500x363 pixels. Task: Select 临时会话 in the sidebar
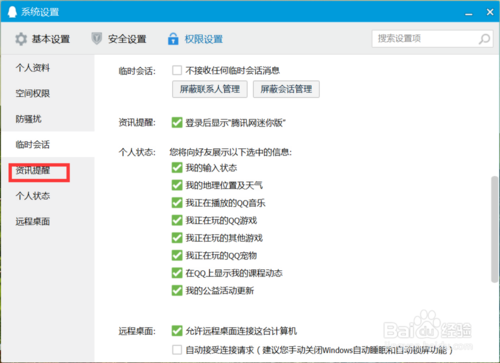click(33, 145)
